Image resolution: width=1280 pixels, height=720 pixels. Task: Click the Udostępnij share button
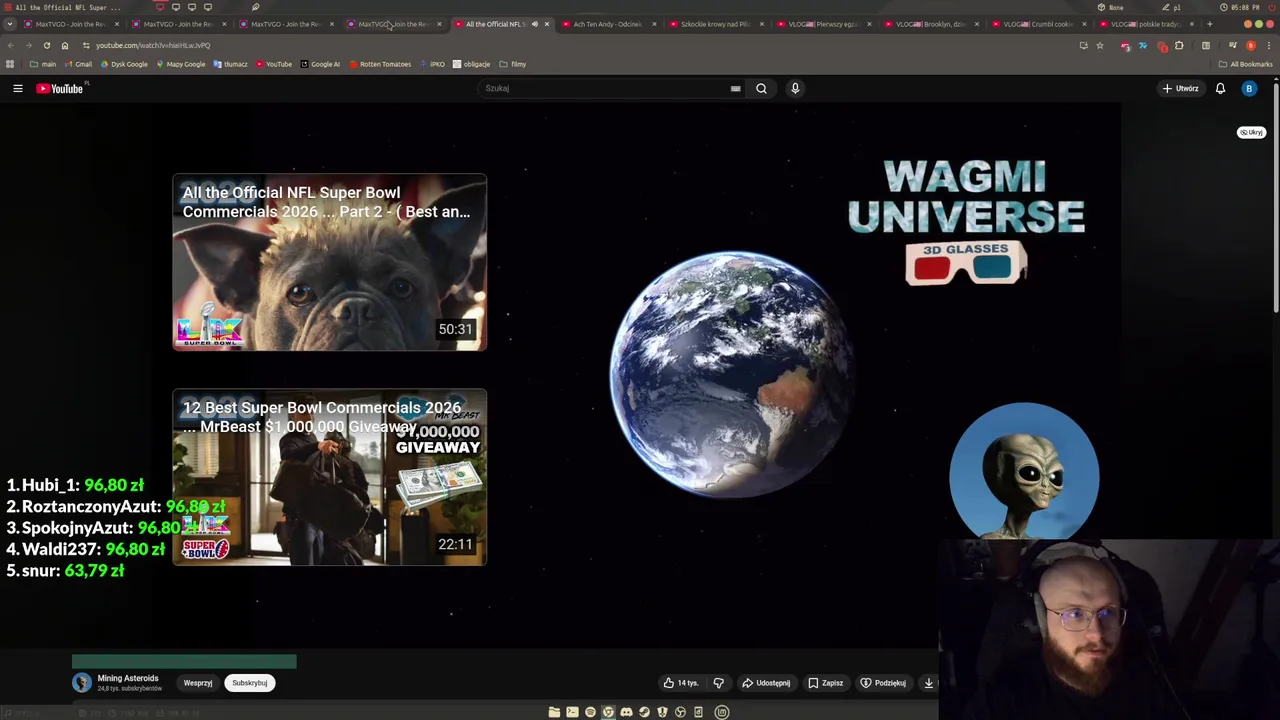[x=766, y=683]
